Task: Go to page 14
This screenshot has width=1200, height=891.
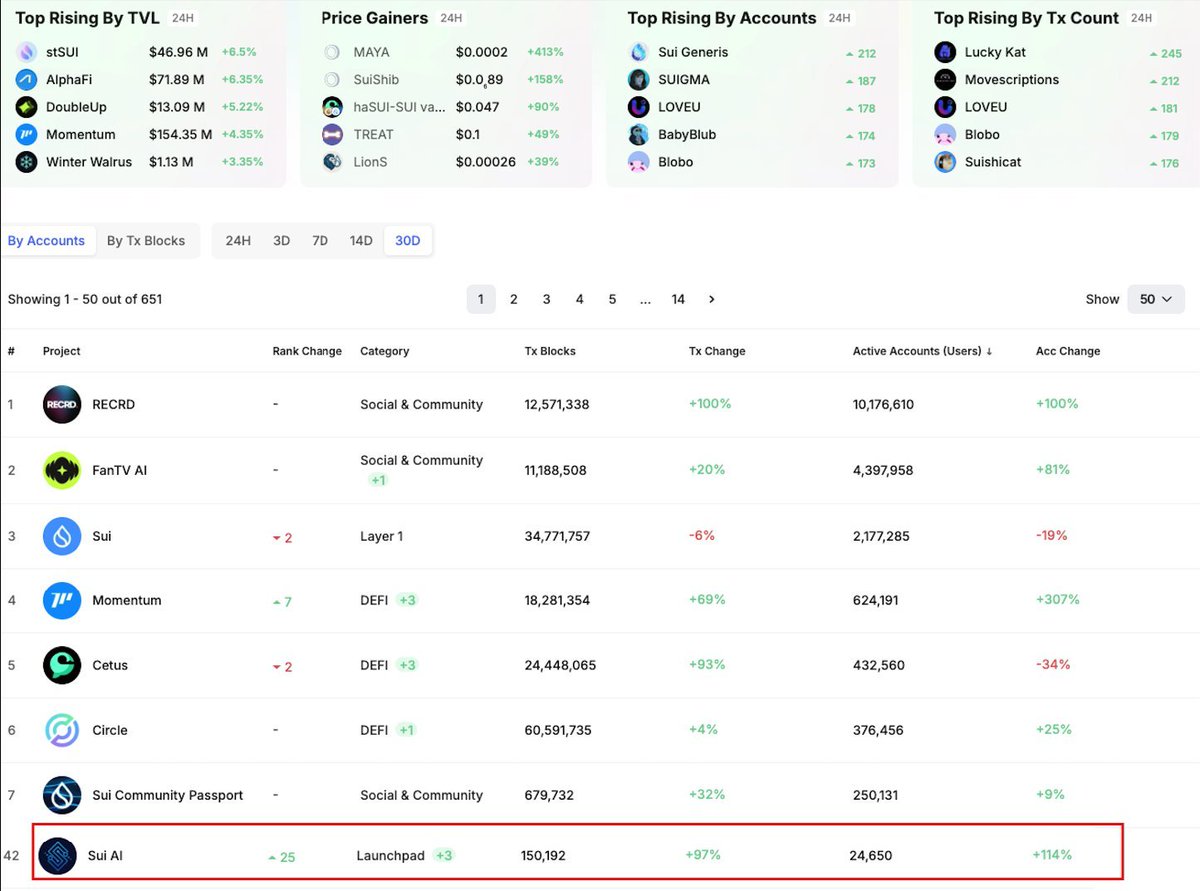Action: pos(678,299)
